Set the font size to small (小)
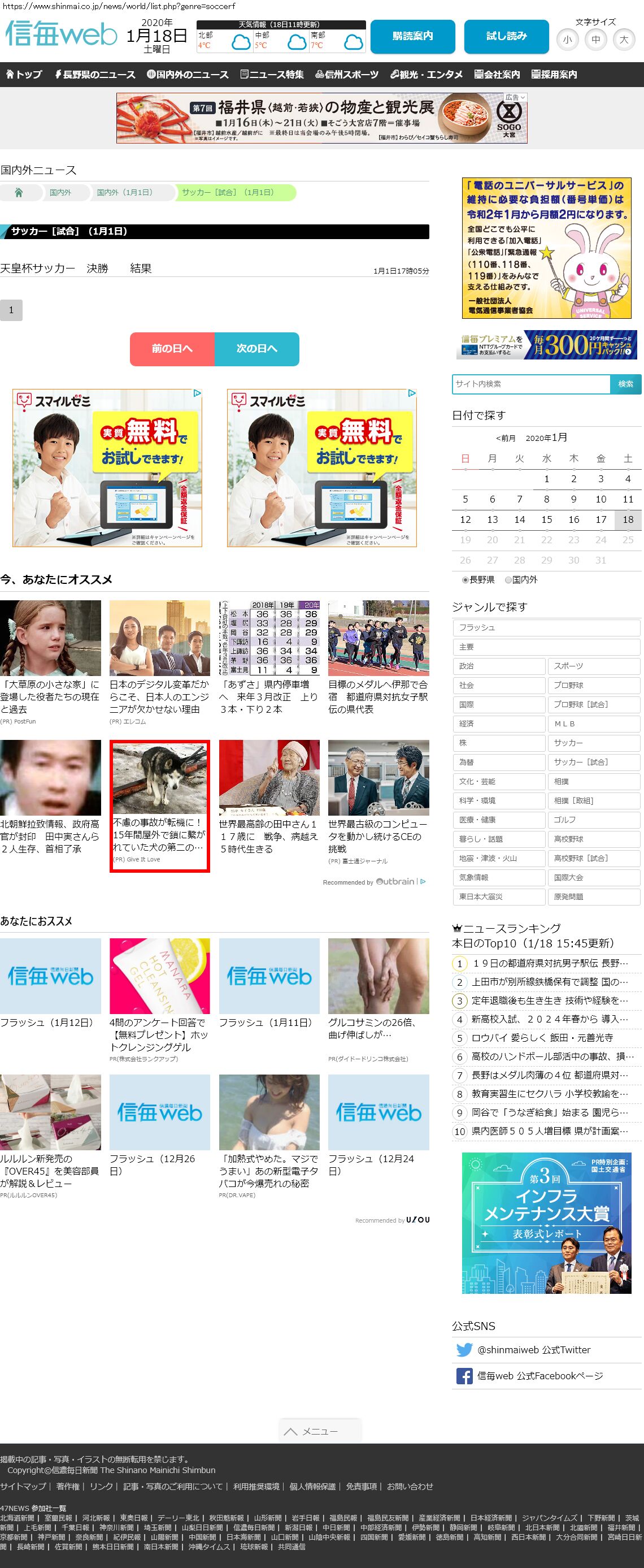The image size is (644, 1568). (567, 40)
